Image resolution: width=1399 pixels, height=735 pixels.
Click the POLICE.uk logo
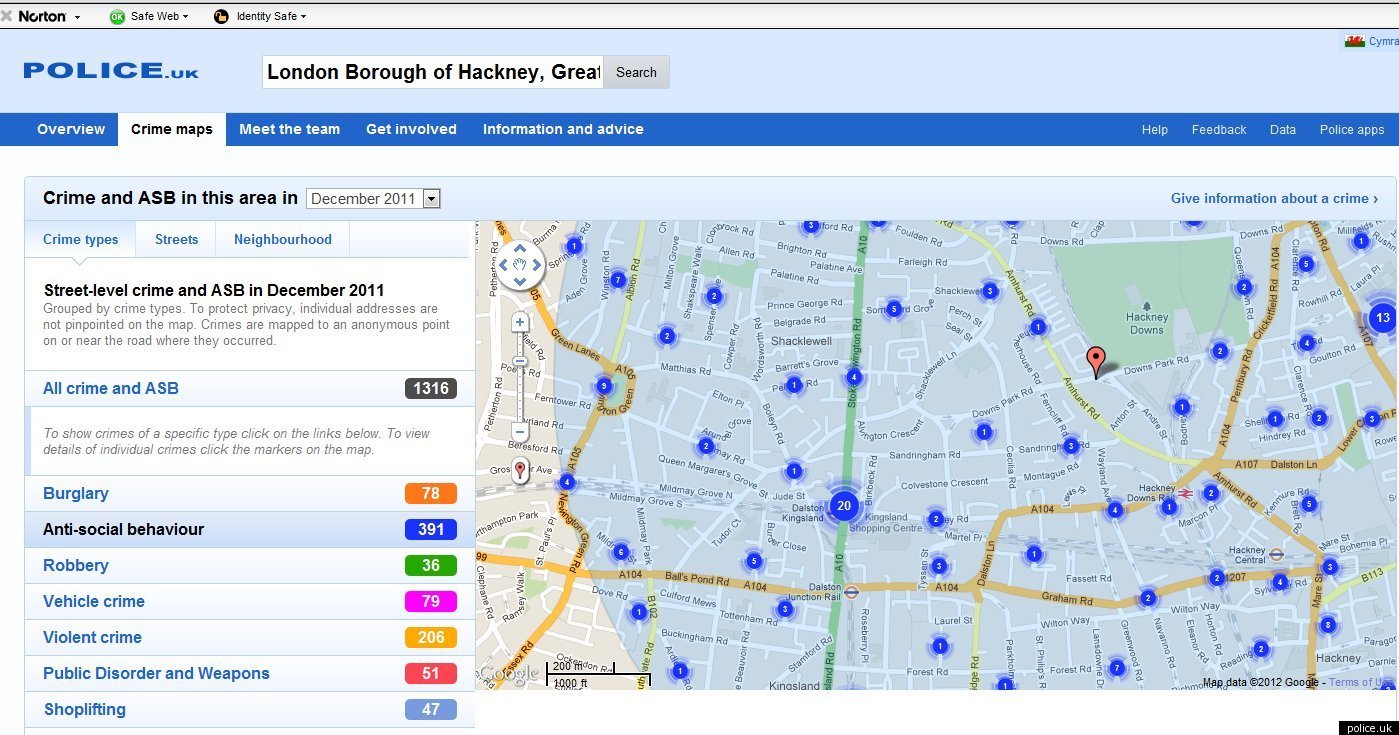[x=111, y=71]
